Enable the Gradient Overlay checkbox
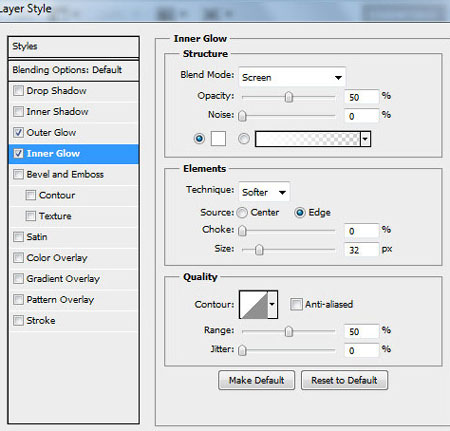This screenshot has width=450, height=431. coord(18,278)
